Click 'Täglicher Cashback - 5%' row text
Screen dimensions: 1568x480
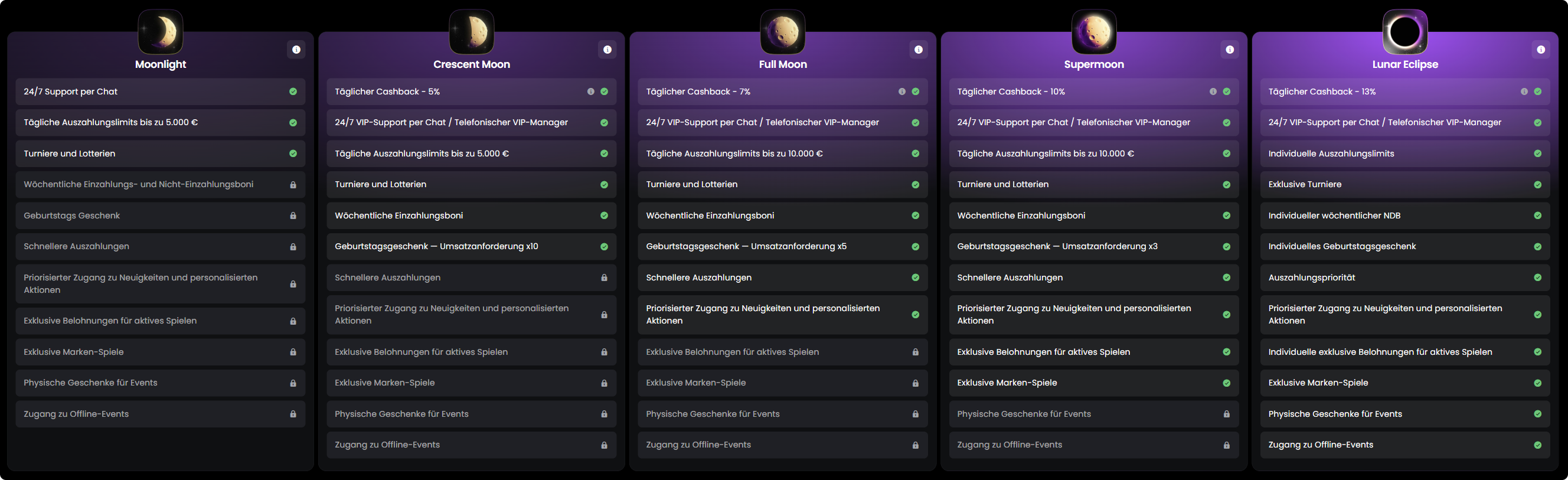tap(387, 92)
